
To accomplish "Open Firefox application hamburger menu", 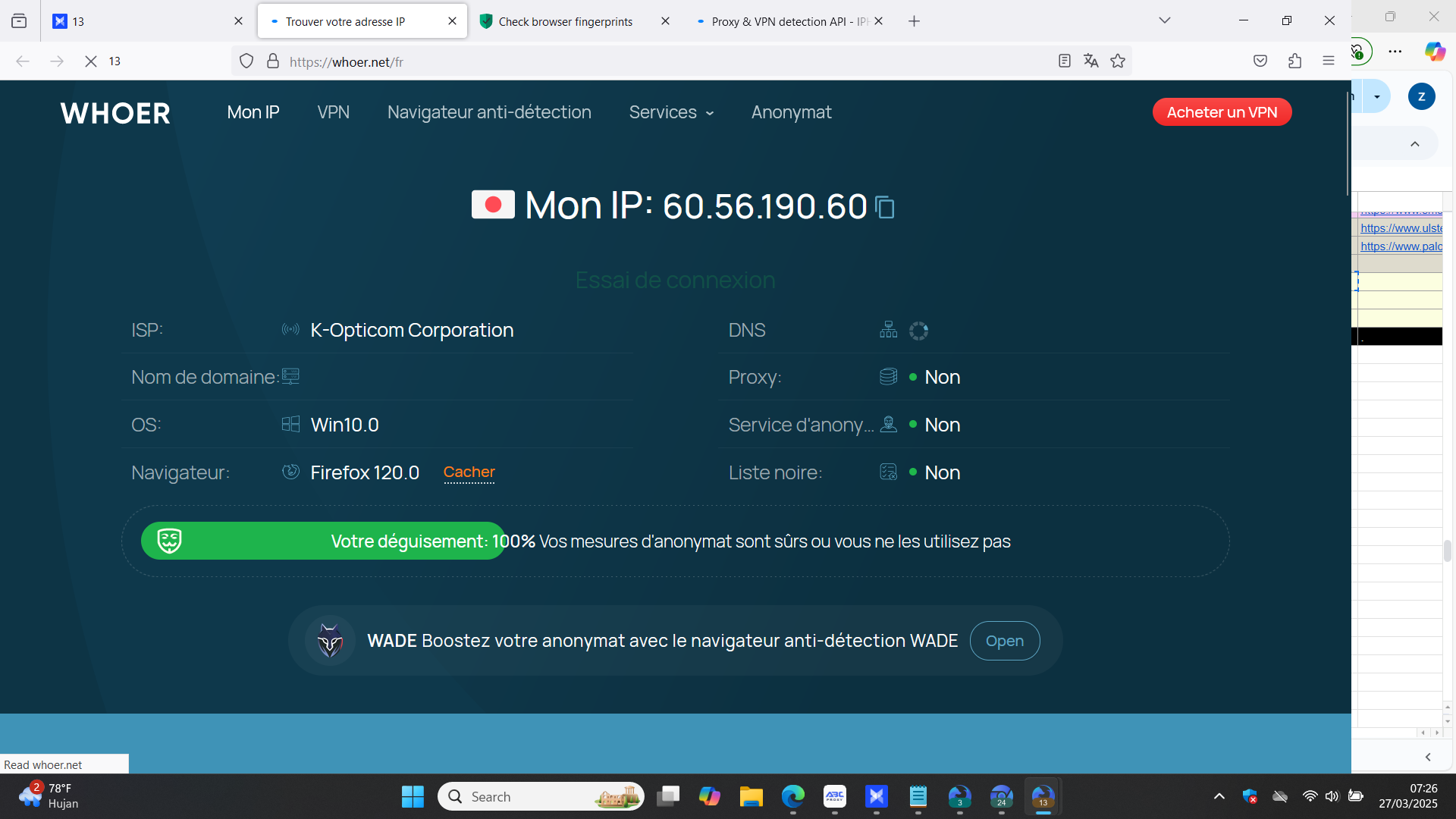I will click(x=1328, y=61).
